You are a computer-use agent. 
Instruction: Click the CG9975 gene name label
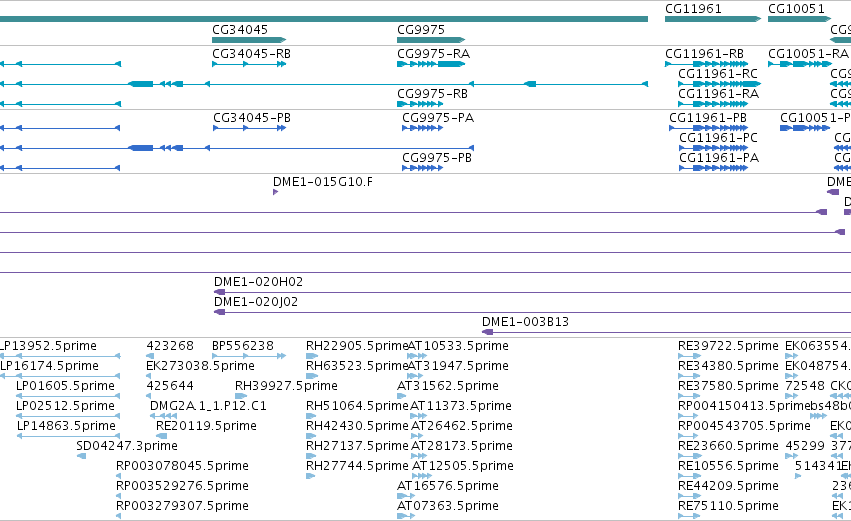coord(421,29)
